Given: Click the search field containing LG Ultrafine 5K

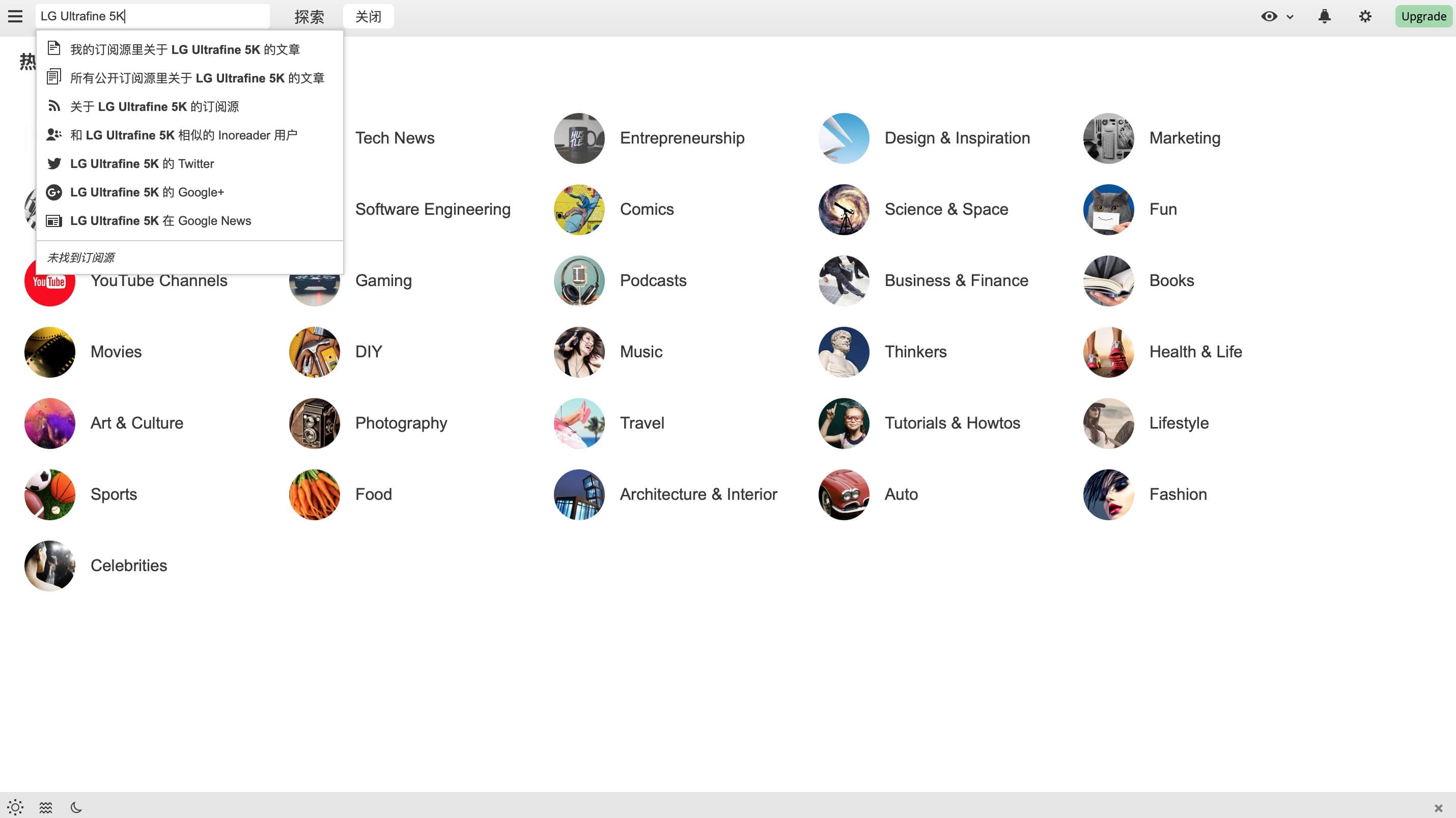Looking at the screenshot, I should 153,16.
